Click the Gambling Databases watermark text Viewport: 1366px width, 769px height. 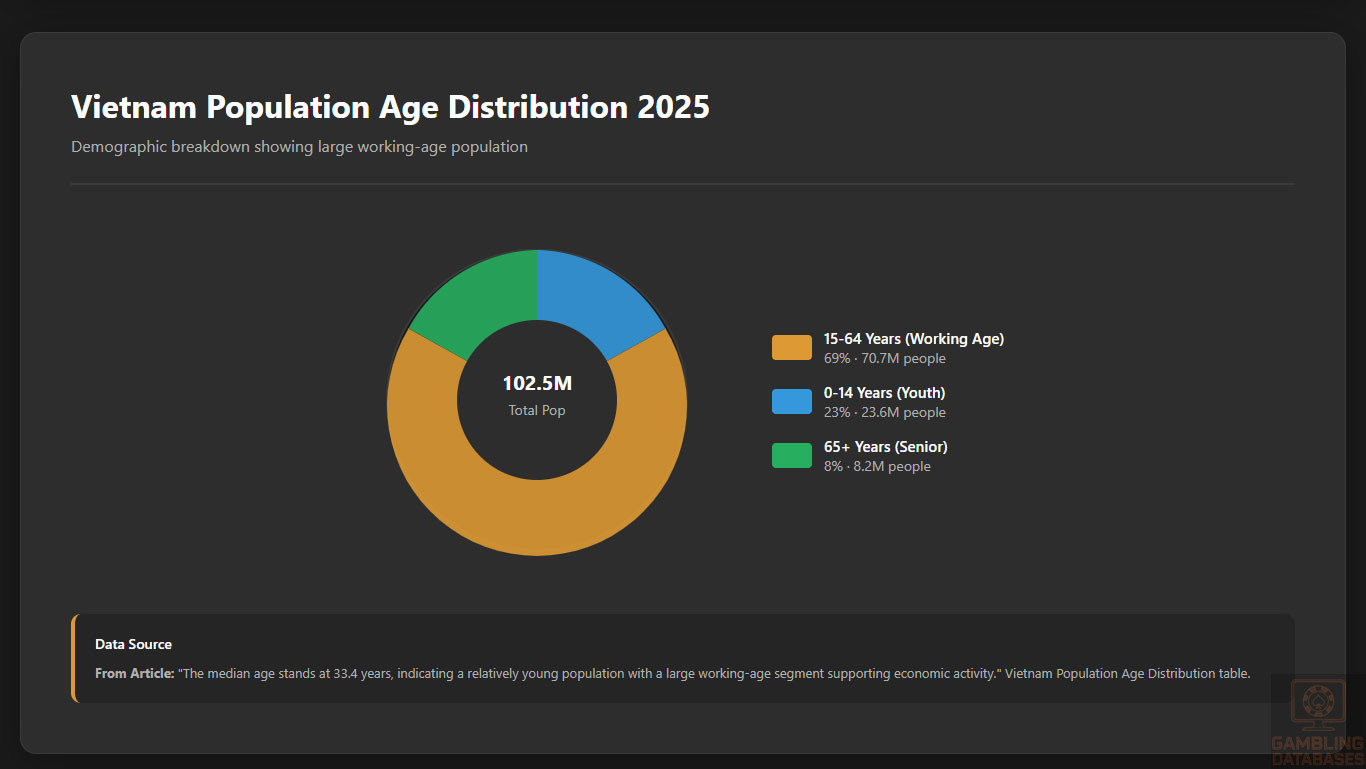pyautogui.click(x=1317, y=751)
